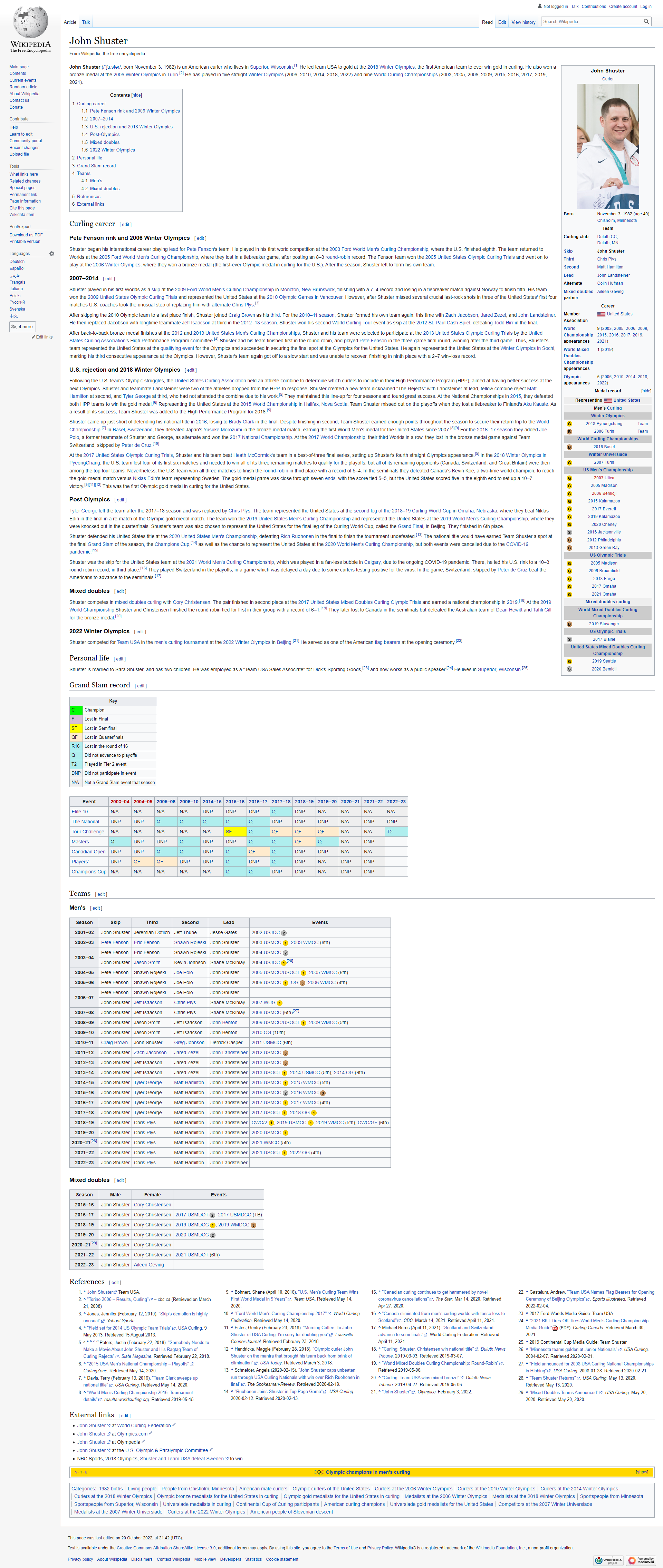Switch to the Talk tab
The width and height of the screenshot is (663, 1568).
[86, 21]
